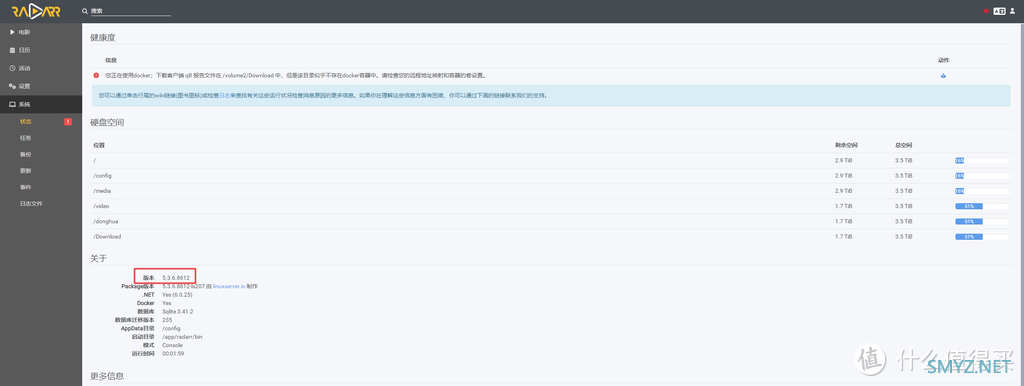
Task: Open the 任务 tasks page
Action: tap(25, 138)
